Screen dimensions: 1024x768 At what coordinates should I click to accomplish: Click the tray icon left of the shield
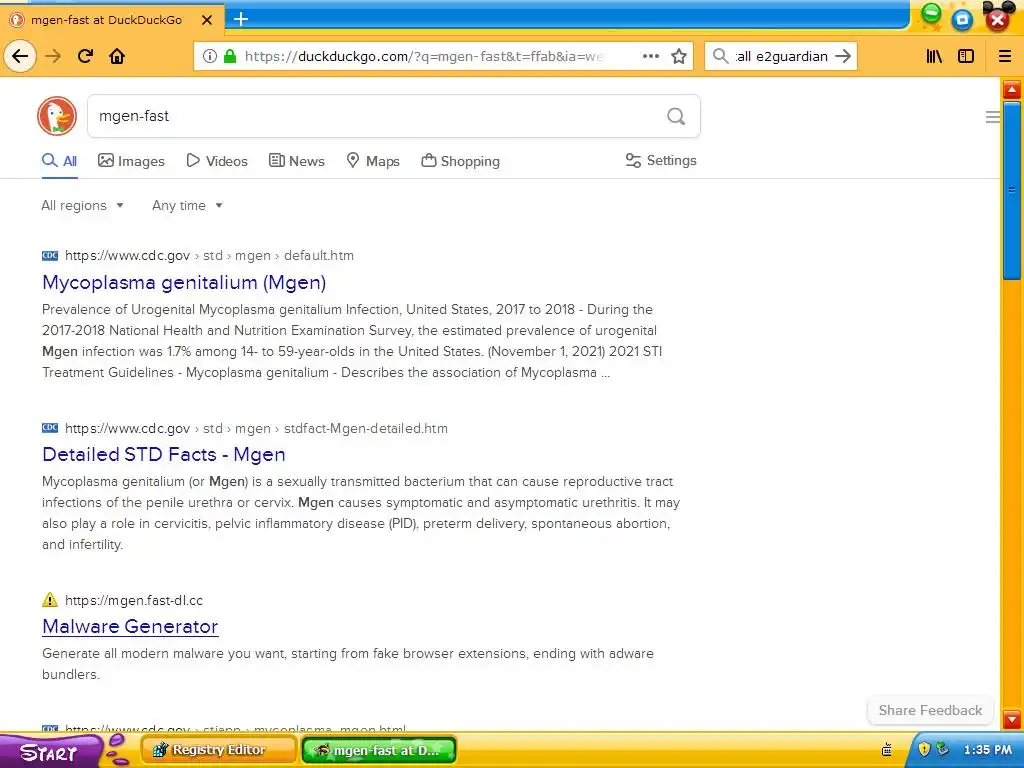[x=887, y=749]
